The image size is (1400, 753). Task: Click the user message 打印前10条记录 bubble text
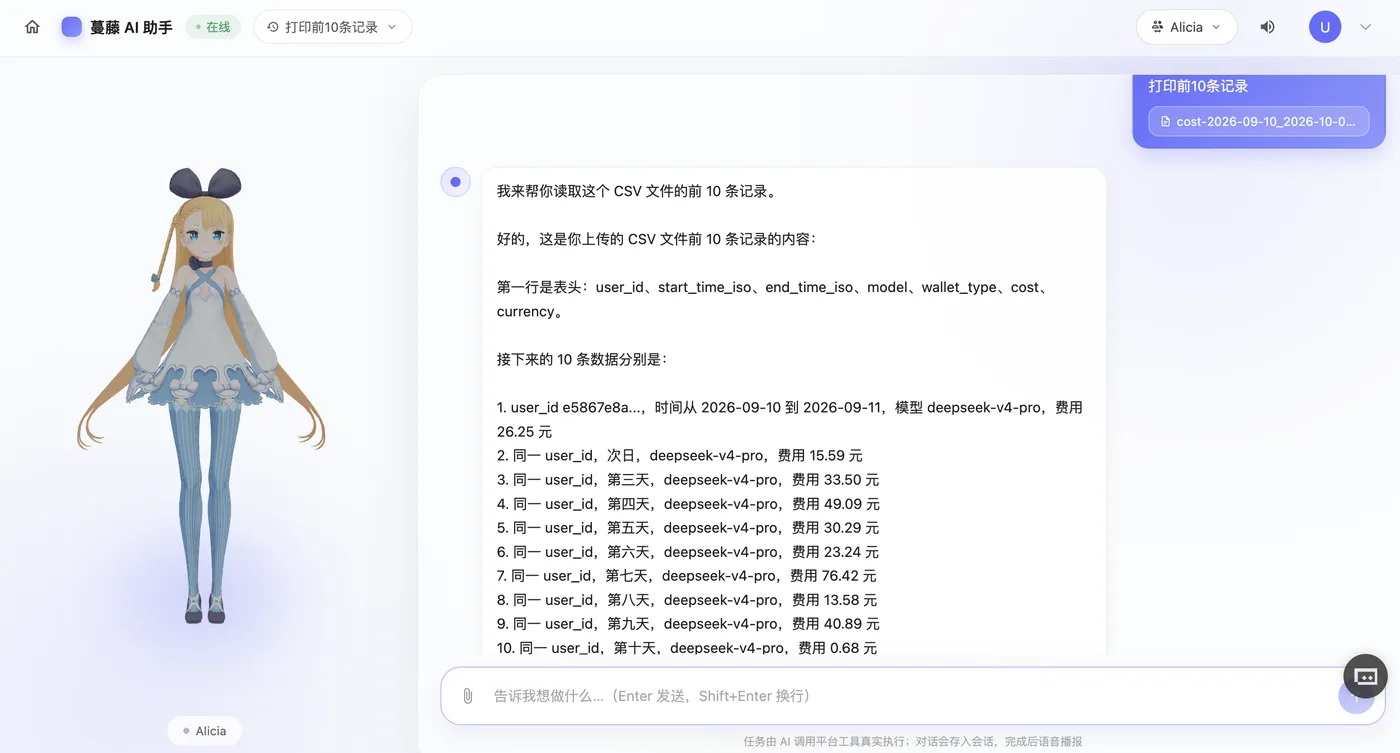tap(1198, 86)
